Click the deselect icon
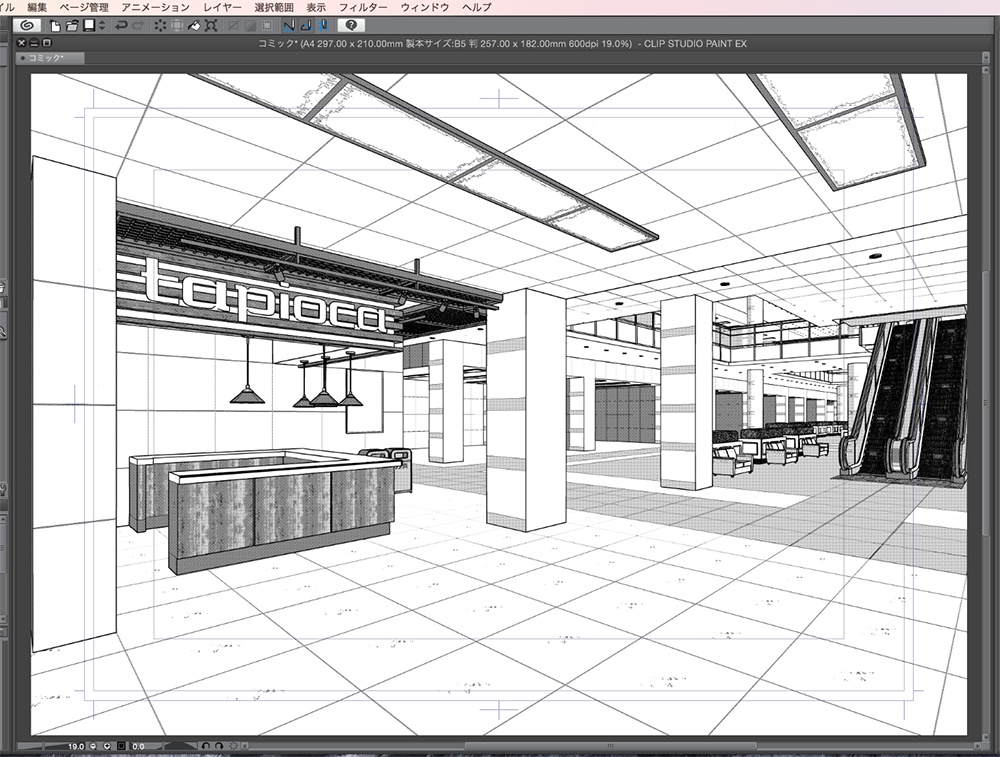Image resolution: width=1000 pixels, height=757 pixels. (234, 26)
